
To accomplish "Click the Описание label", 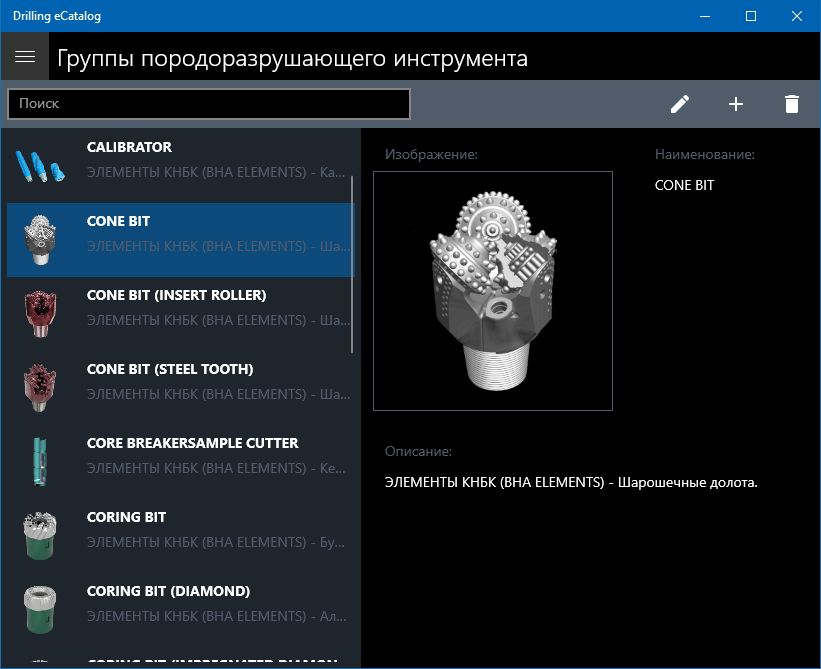I will (x=418, y=451).
